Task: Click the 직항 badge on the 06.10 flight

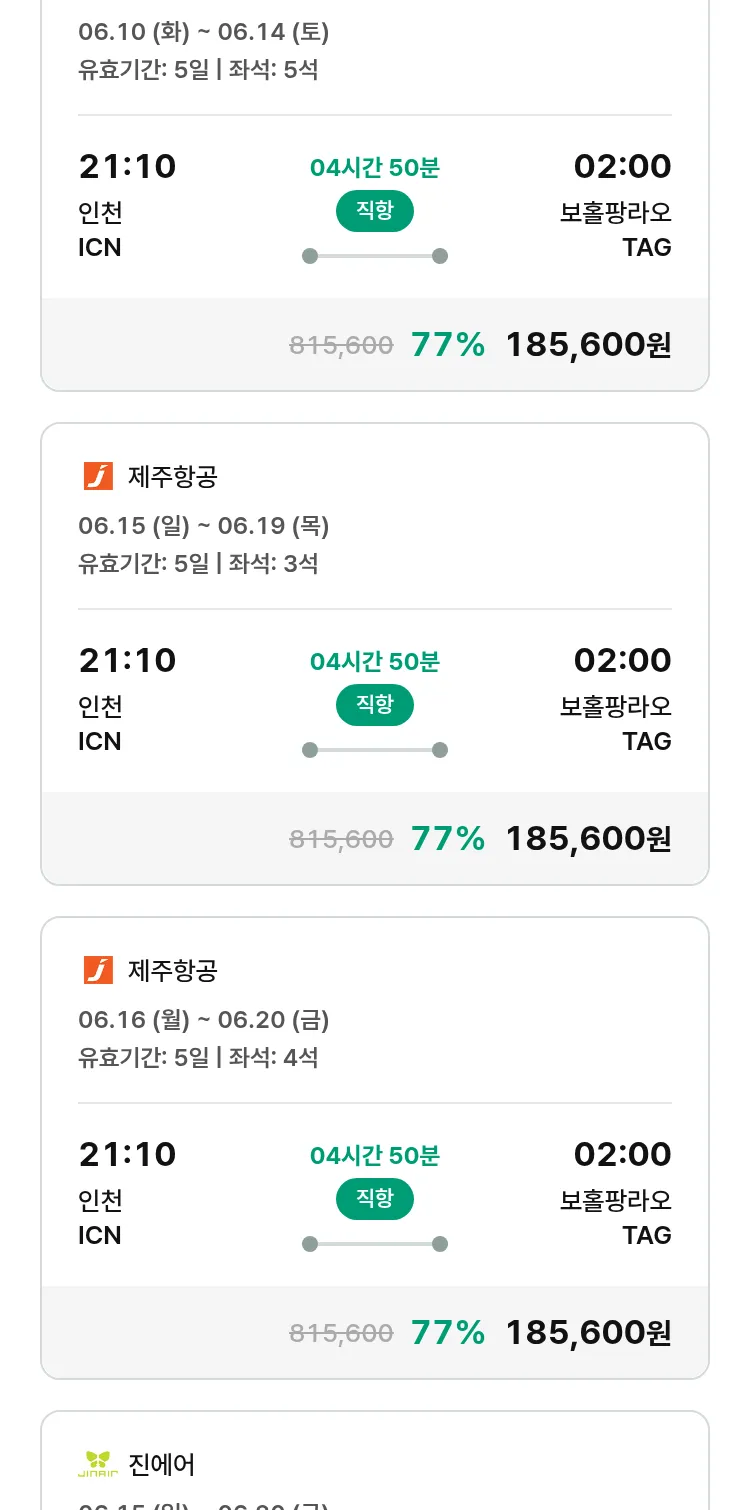Action: click(x=375, y=210)
